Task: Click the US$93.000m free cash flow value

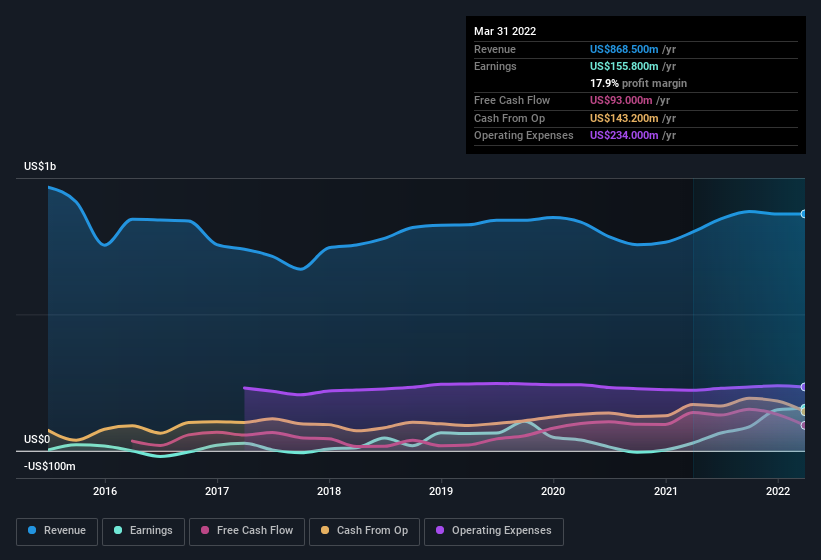Action: [x=621, y=100]
